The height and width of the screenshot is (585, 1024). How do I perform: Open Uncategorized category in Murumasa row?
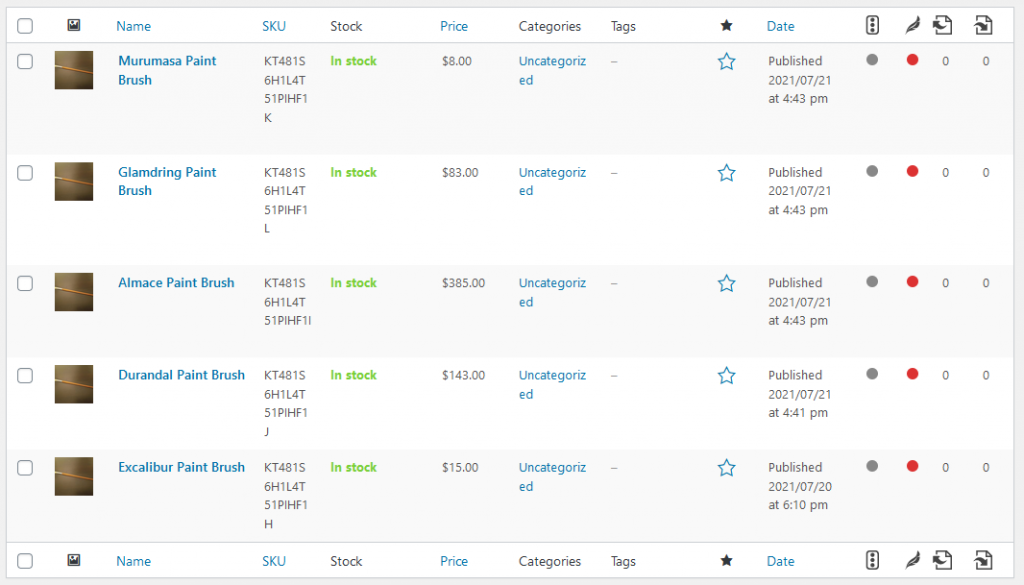552,71
